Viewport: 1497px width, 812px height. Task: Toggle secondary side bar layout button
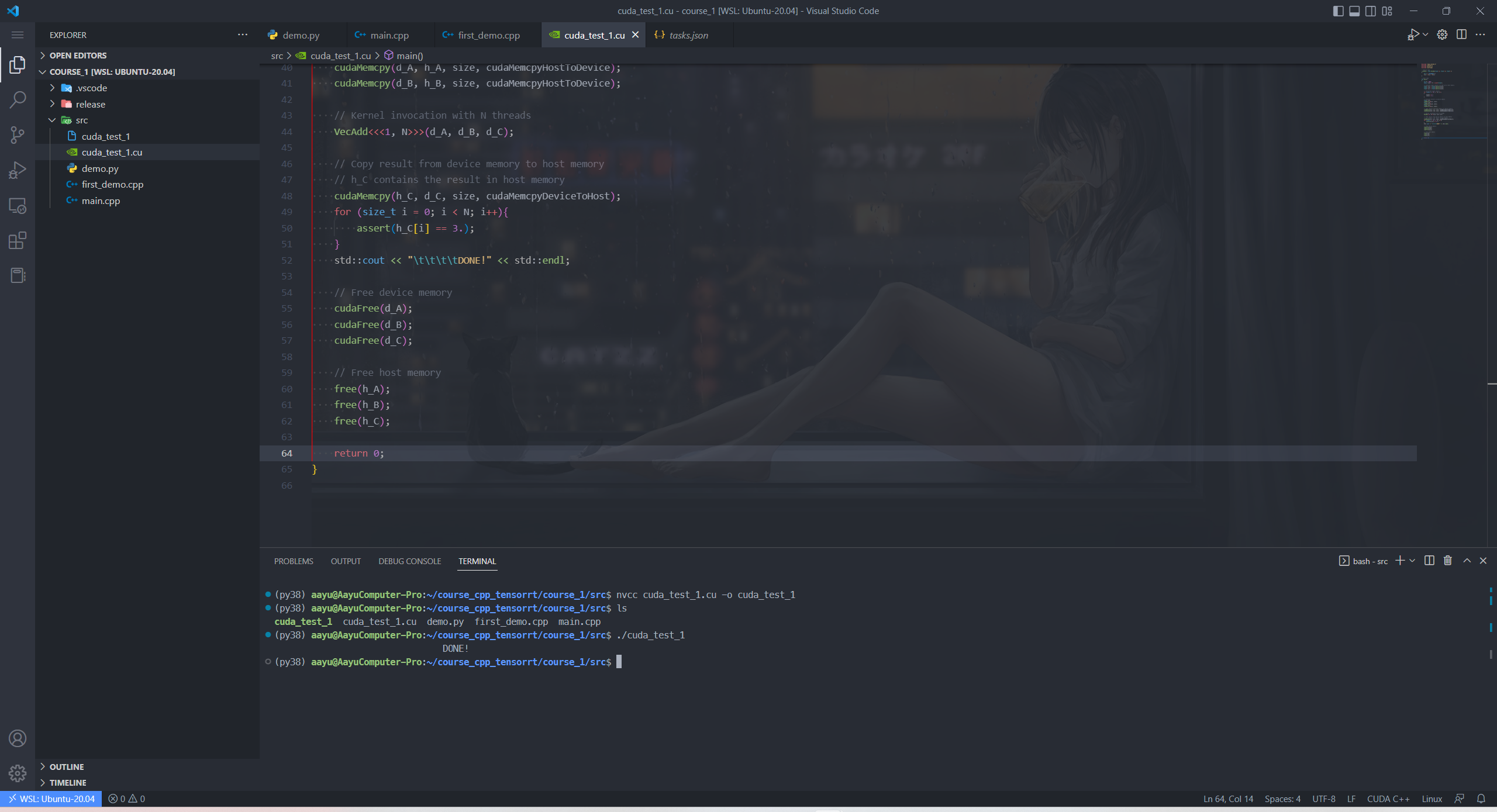pos(1371,11)
